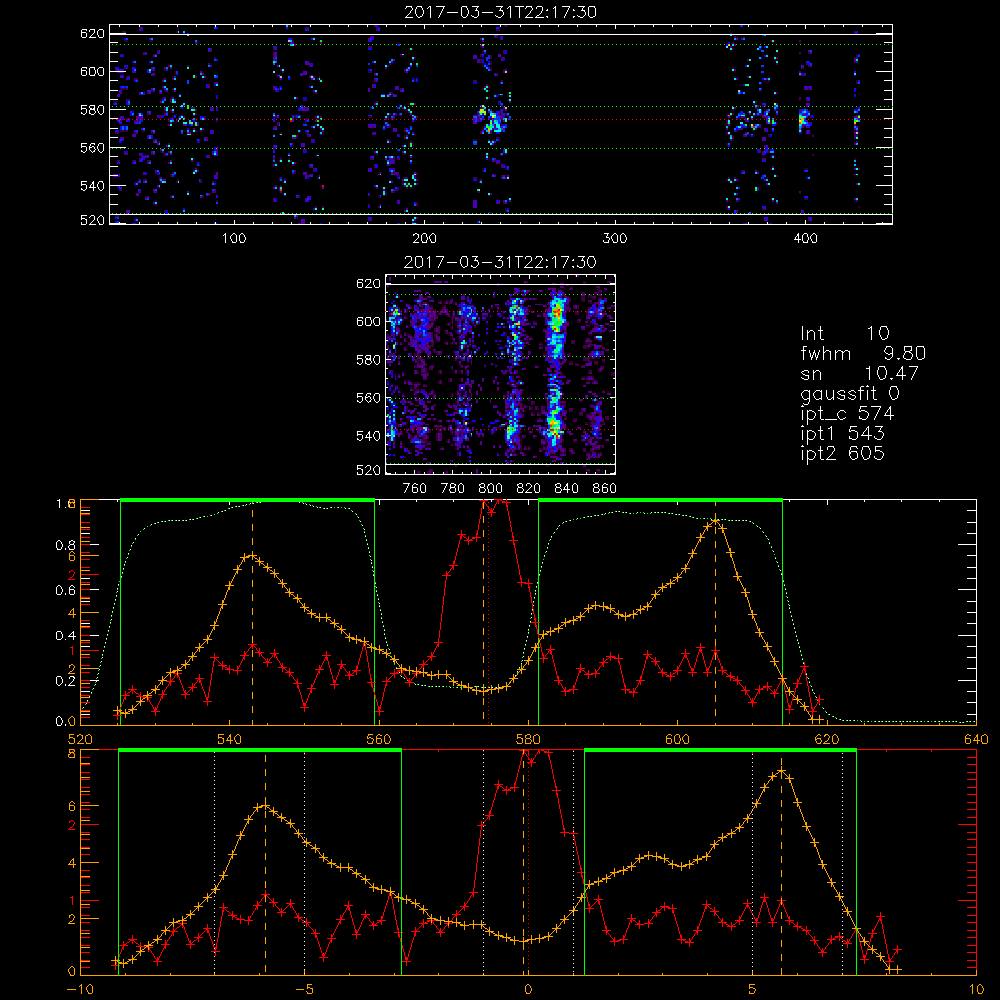Click x-axis label 860 of middle spectrogram
Viewport: 1000px width, 1000px height.
click(605, 489)
